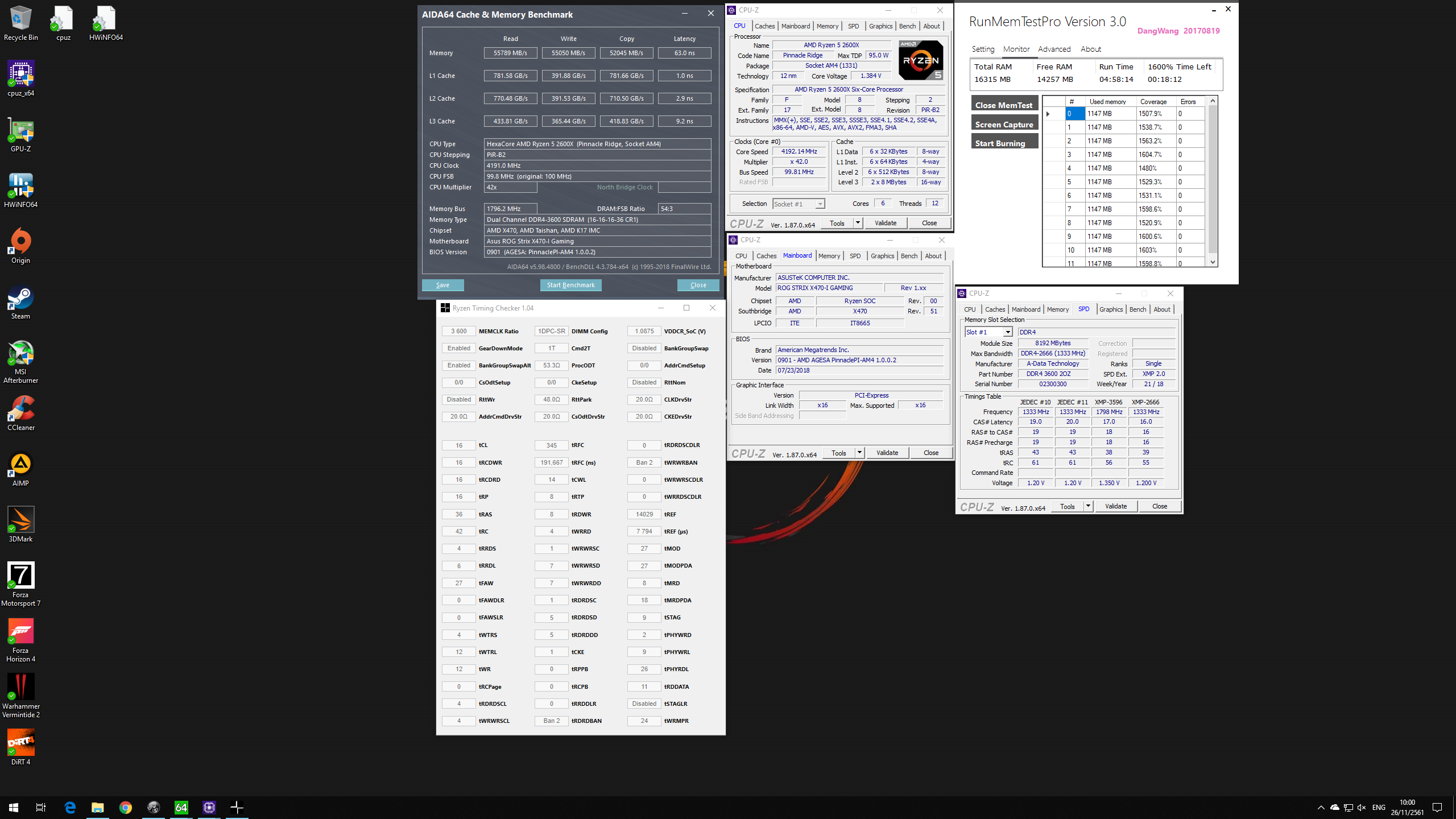Launch AIMP desktop shortcut

[x=20, y=469]
